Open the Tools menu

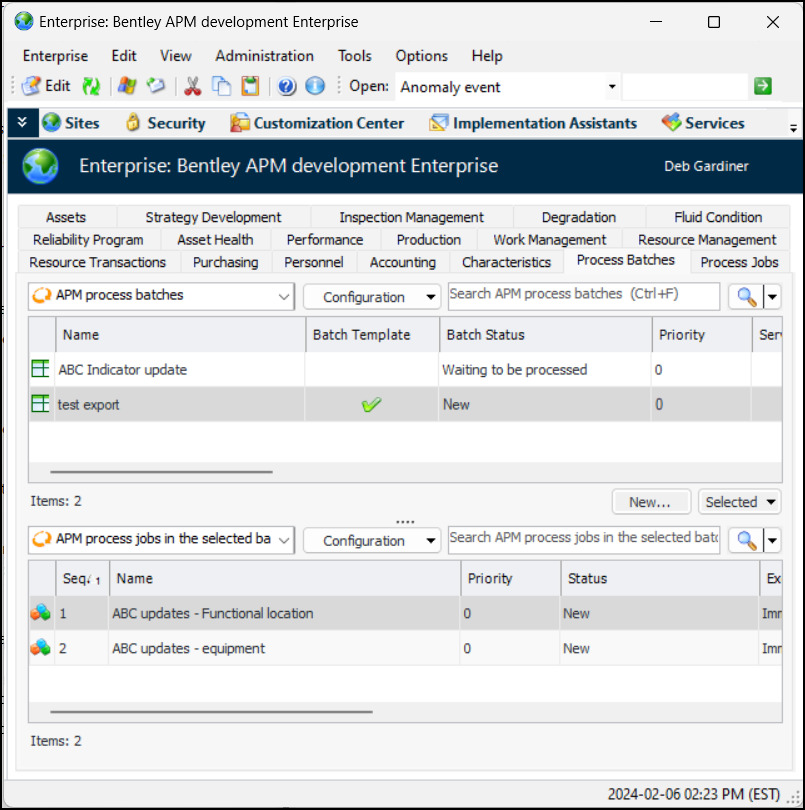(x=354, y=56)
